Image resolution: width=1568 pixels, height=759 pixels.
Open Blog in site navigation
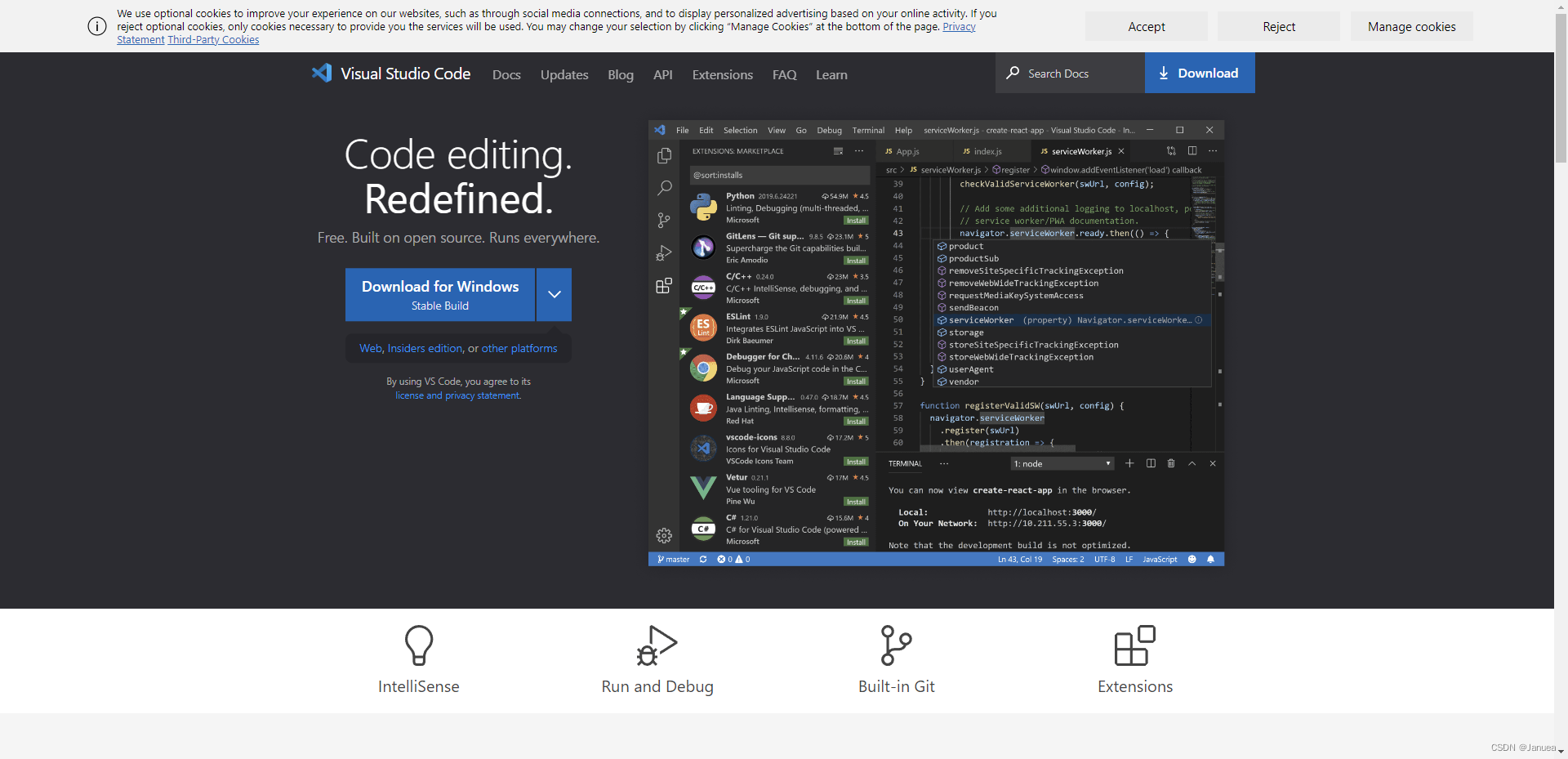click(621, 74)
